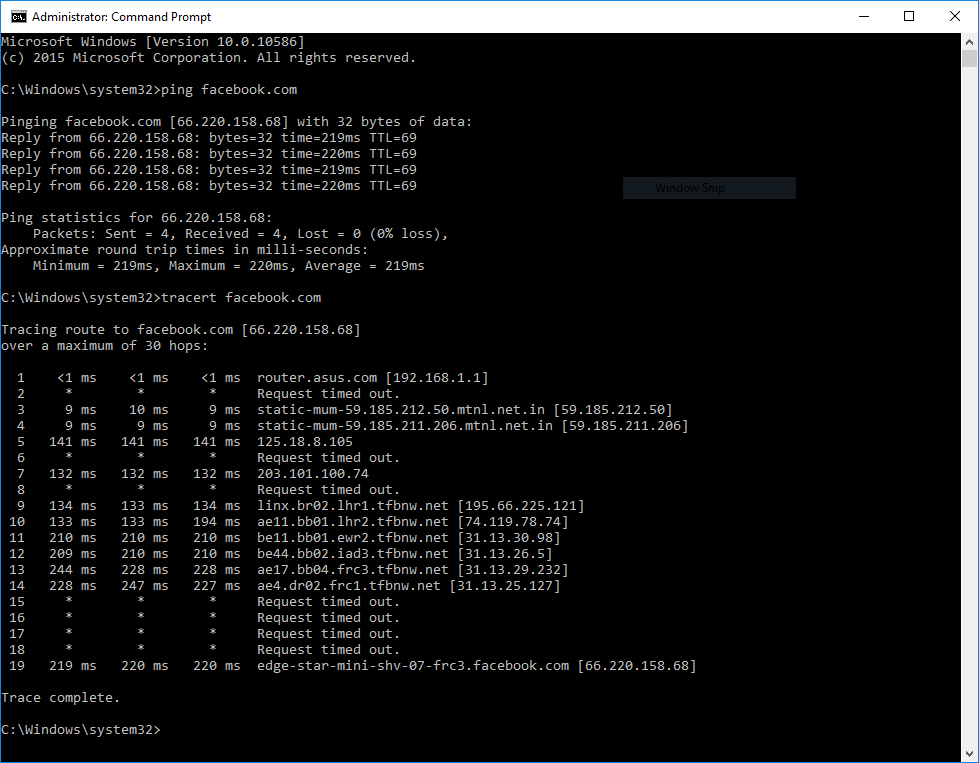Minimize the Command Prompt window
The image size is (979, 763).
pyautogui.click(x=864, y=16)
